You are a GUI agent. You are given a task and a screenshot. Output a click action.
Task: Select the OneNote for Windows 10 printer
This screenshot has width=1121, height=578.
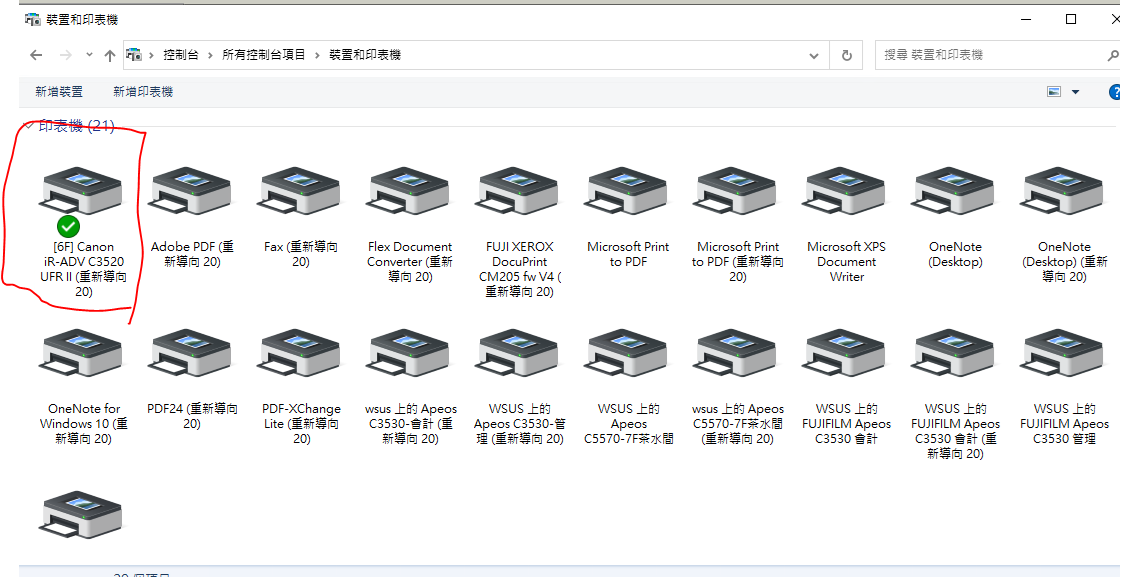click(x=83, y=352)
